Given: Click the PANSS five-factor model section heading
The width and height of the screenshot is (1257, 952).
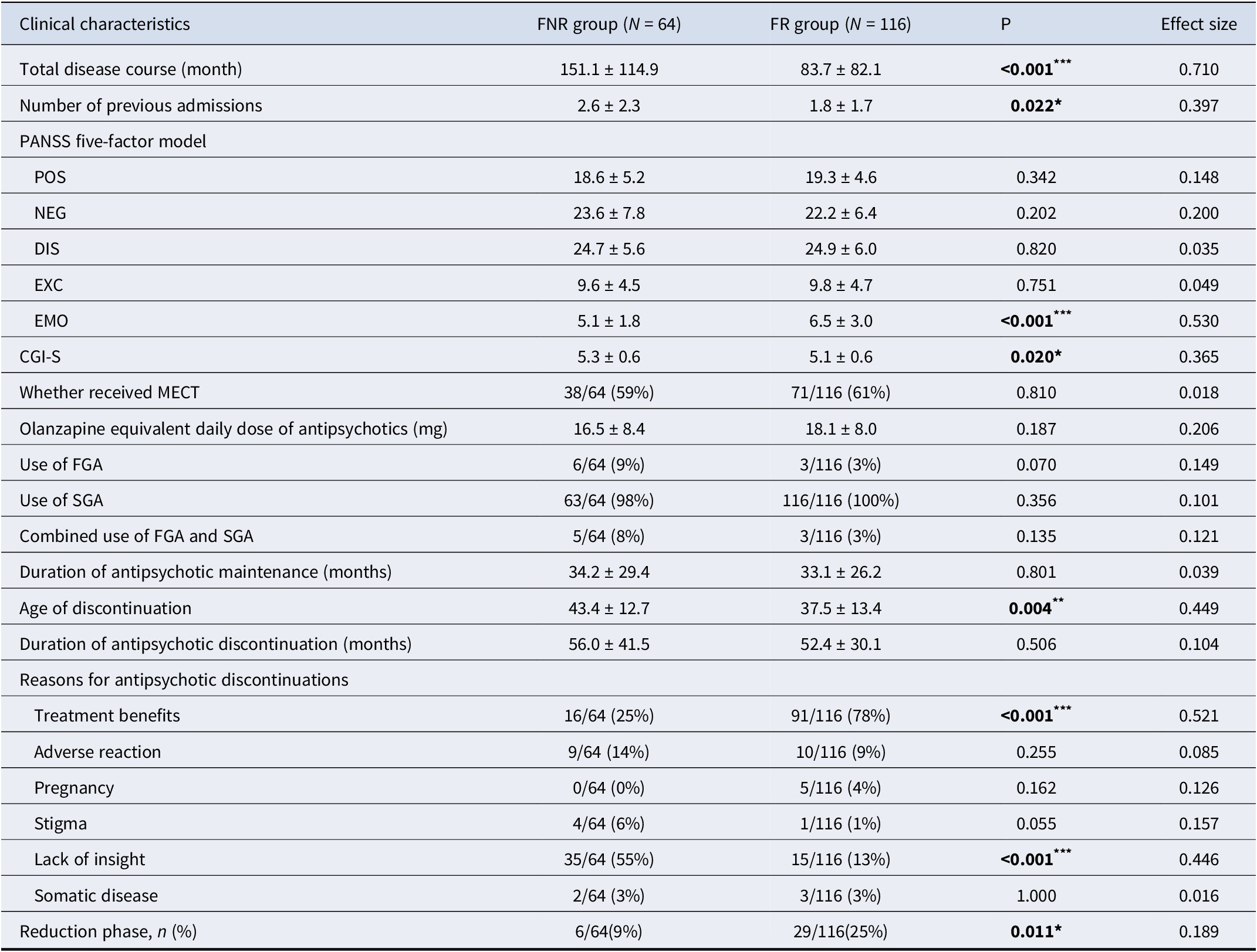Looking at the screenshot, I should (113, 141).
